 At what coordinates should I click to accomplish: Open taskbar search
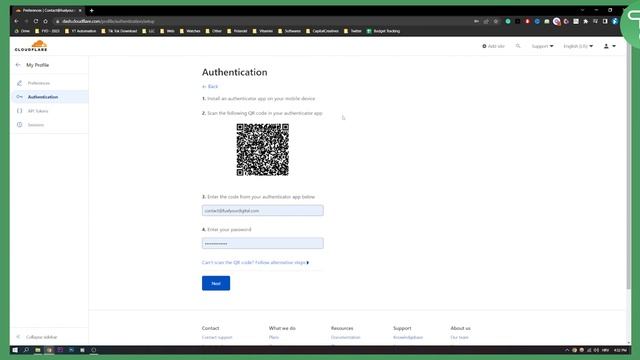(26, 350)
